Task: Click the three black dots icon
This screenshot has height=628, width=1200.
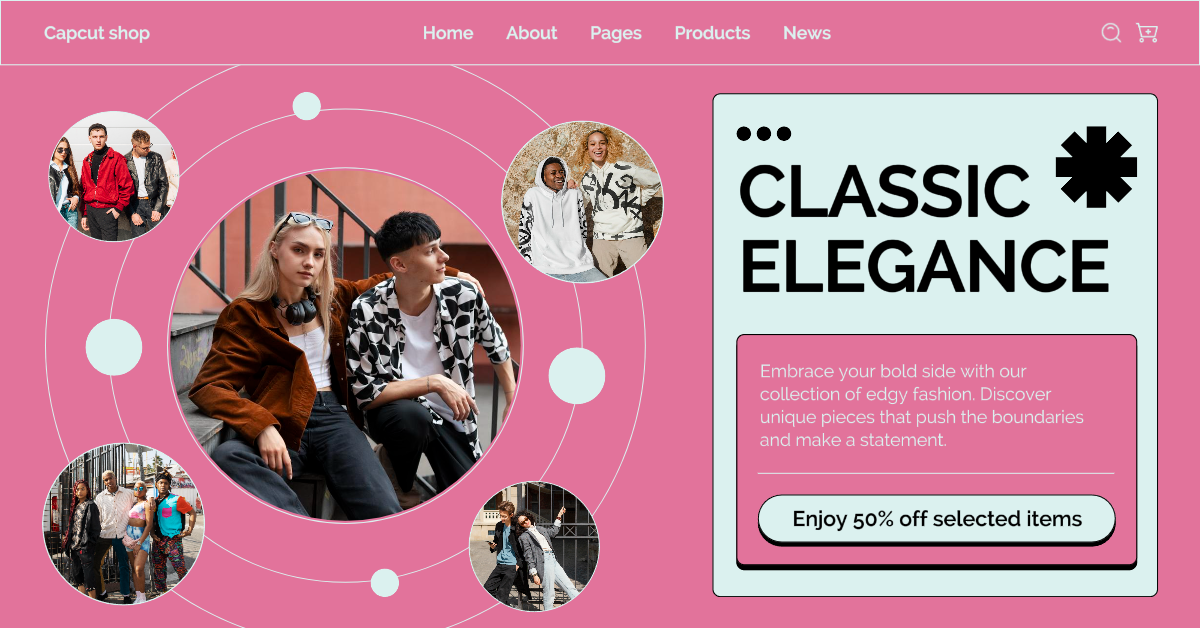Action: click(764, 134)
